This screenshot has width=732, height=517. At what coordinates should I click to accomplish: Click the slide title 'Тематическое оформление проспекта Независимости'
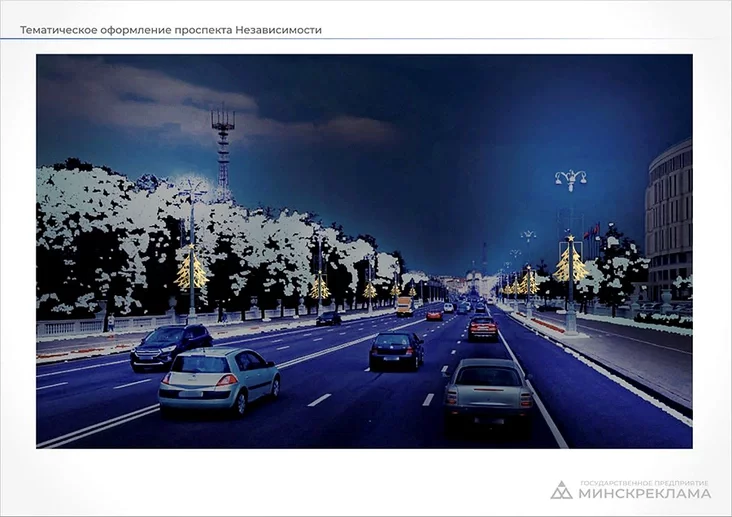pyautogui.click(x=171, y=30)
